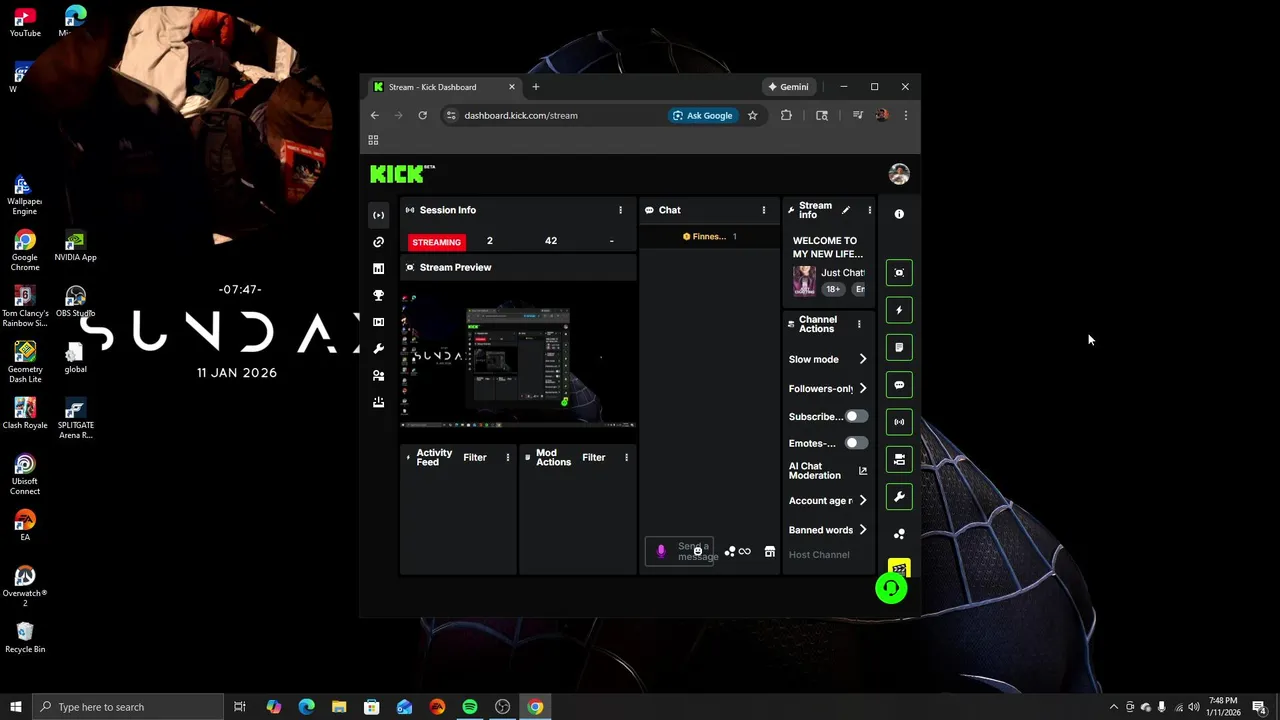
Task: Open the trophy achievements icon in left sidebar
Action: [x=378, y=296]
